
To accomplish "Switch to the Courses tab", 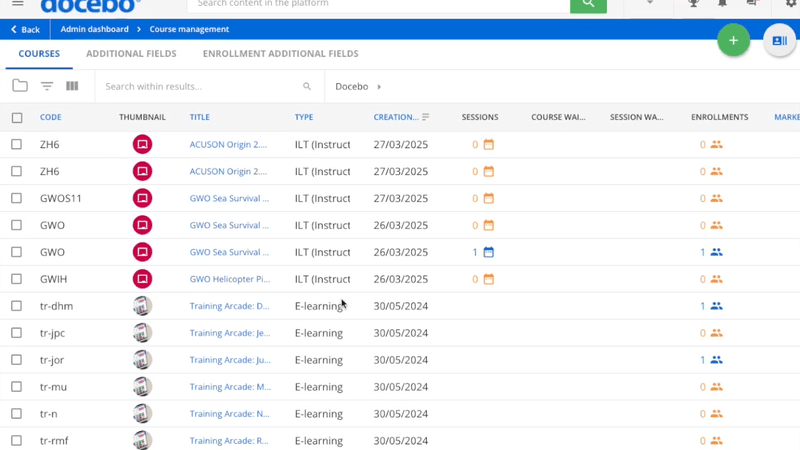I will pyautogui.click(x=39, y=54).
